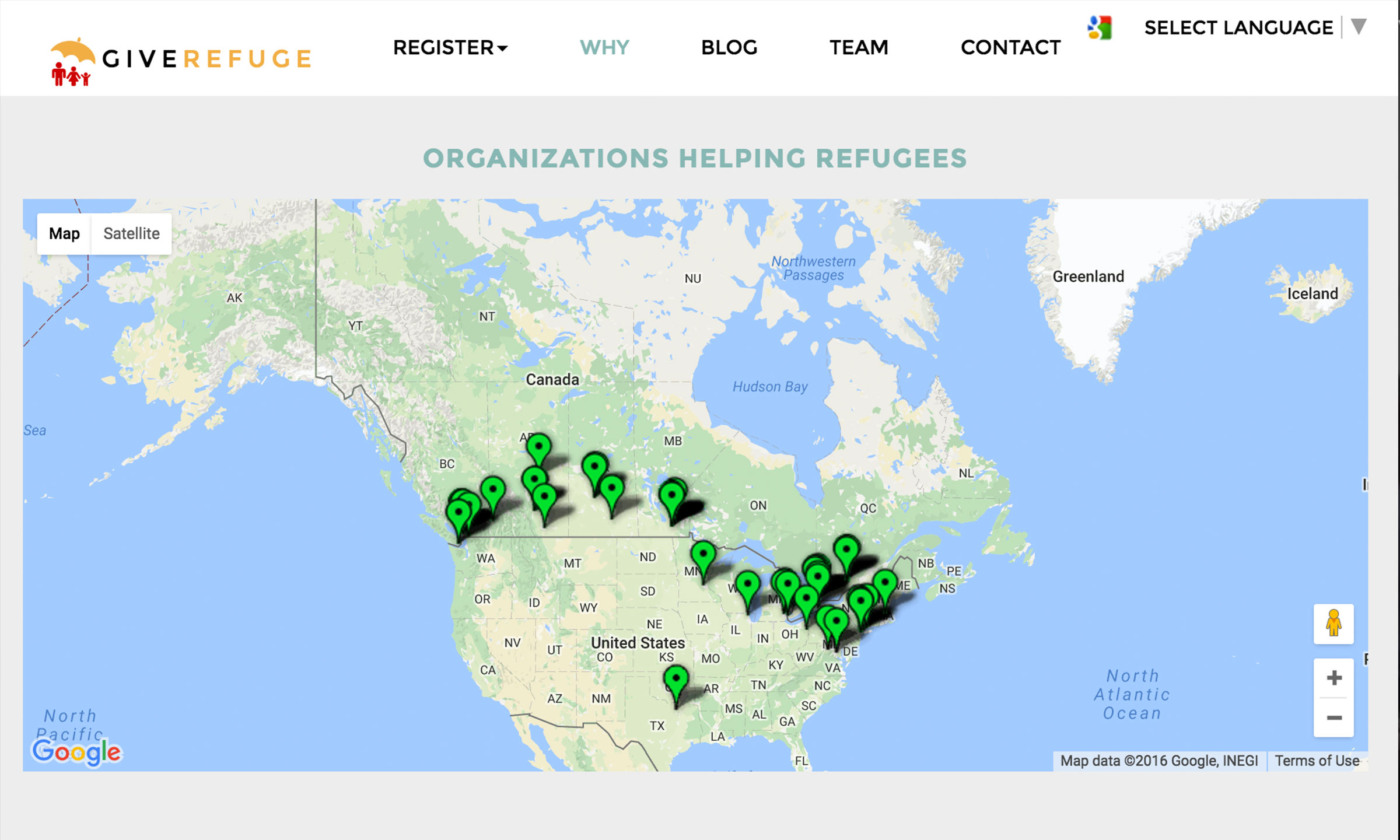
Task: Open the Contact page
Action: pyautogui.click(x=1011, y=47)
